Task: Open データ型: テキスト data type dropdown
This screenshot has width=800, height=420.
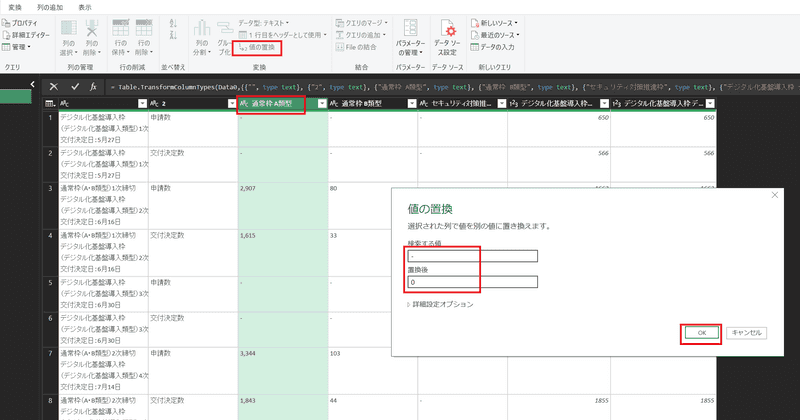Action: click(266, 21)
